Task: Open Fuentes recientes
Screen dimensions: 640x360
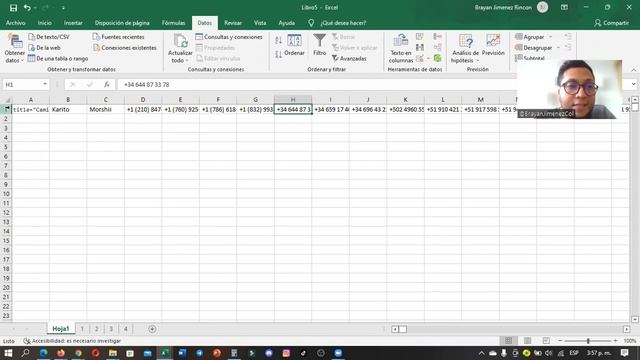Action: pos(118,37)
